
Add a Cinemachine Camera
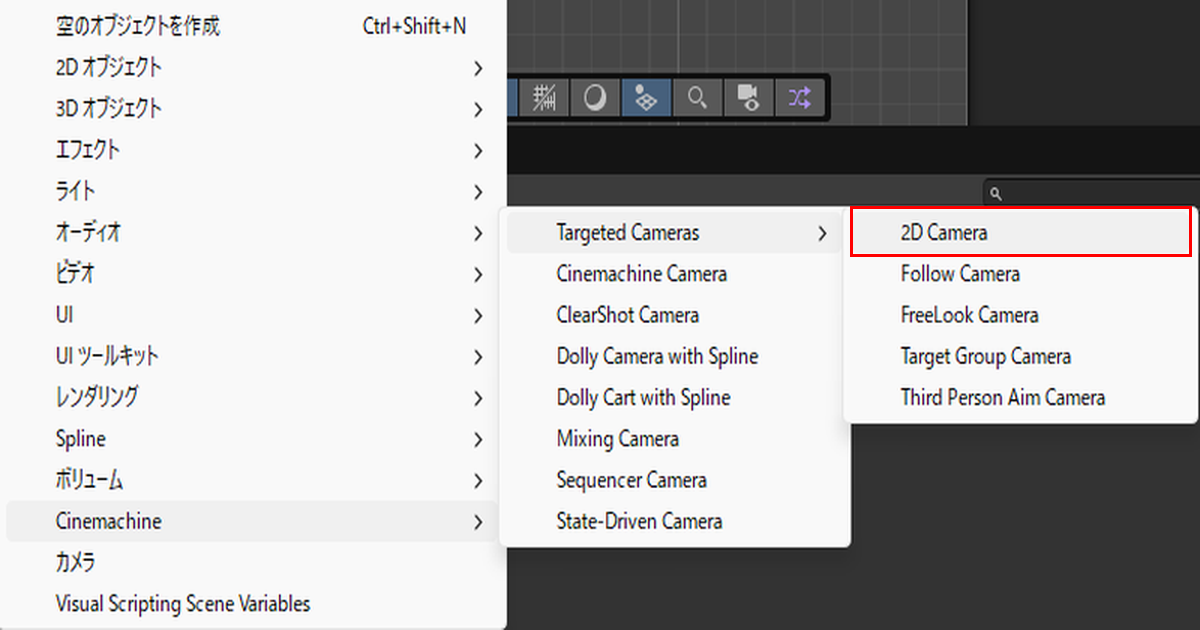coord(641,274)
